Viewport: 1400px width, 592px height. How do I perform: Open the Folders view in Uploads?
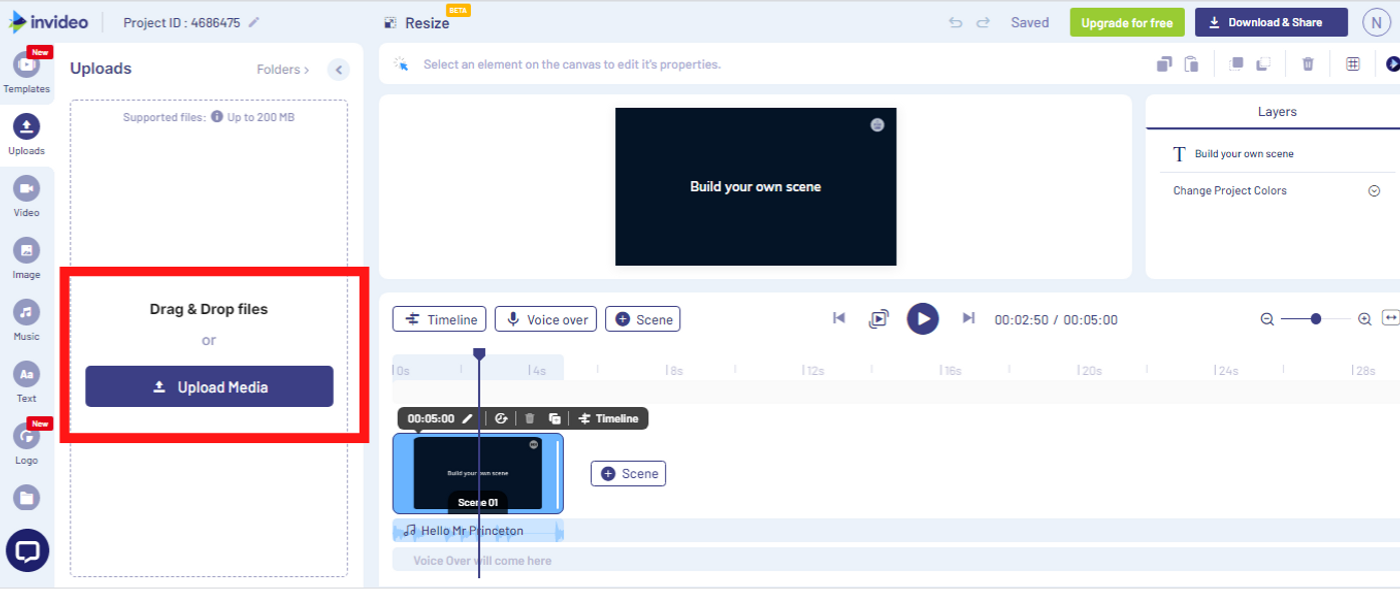point(282,69)
